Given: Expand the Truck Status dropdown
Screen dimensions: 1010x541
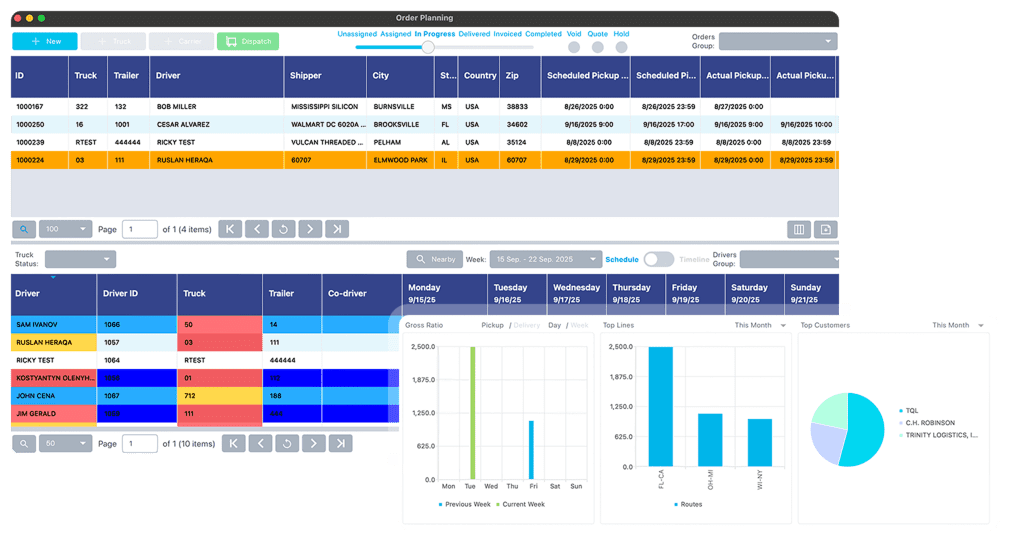Looking at the screenshot, I should coord(80,259).
